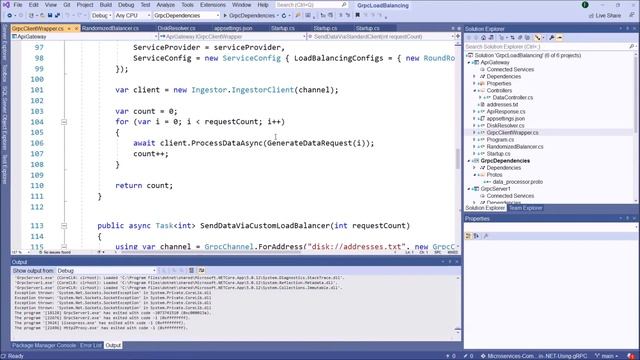This screenshot has width=640, height=360.
Task: Open the Show output from Debug dropdown
Action: [106, 271]
